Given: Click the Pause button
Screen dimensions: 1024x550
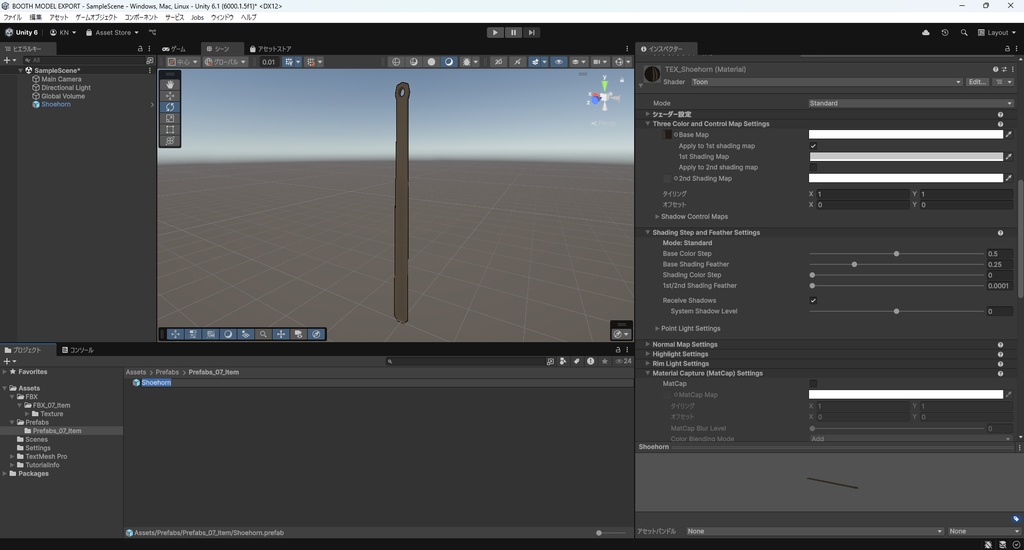Looking at the screenshot, I should (x=513, y=33).
